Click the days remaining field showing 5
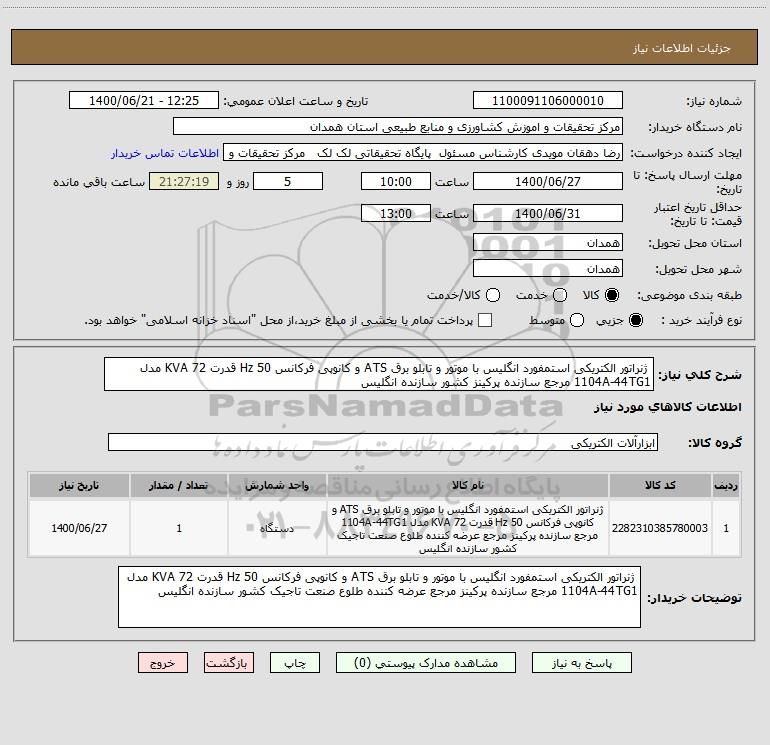770x745 pixels. pyautogui.click(x=288, y=181)
